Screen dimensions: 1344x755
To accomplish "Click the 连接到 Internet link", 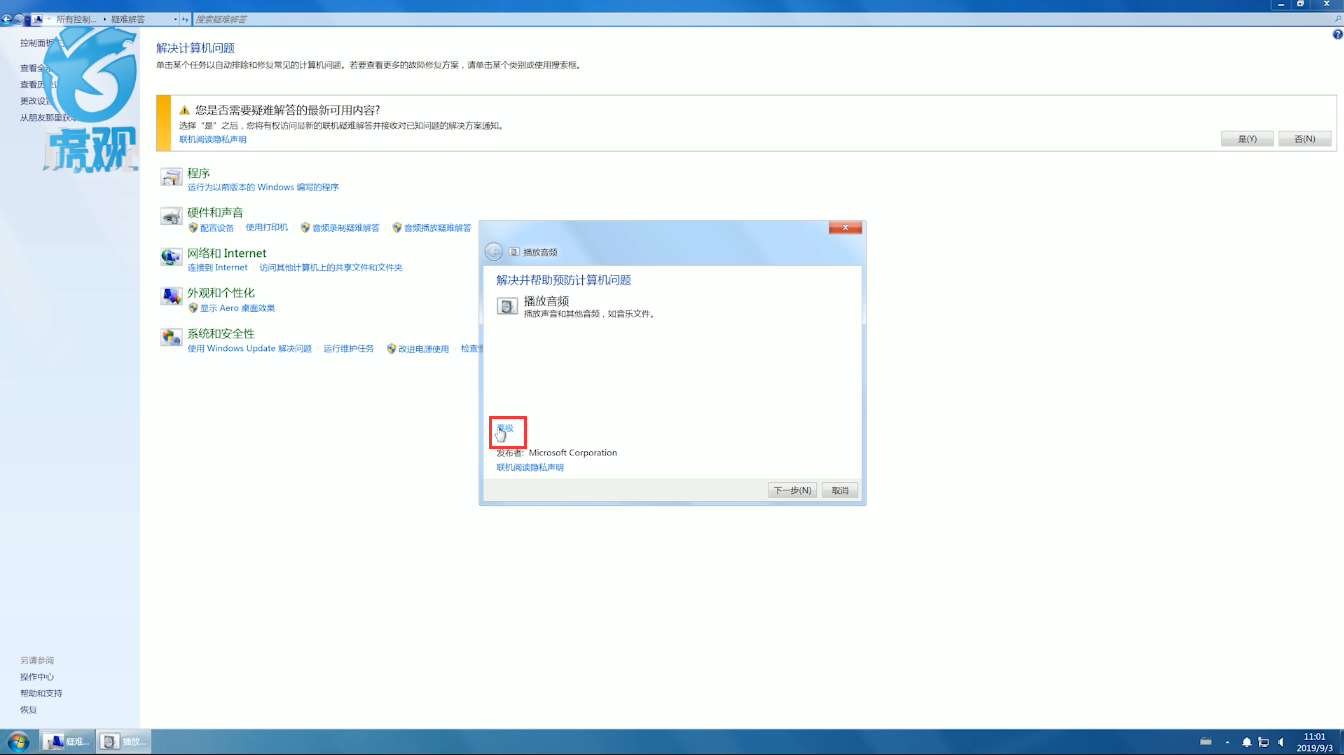I will point(217,268).
